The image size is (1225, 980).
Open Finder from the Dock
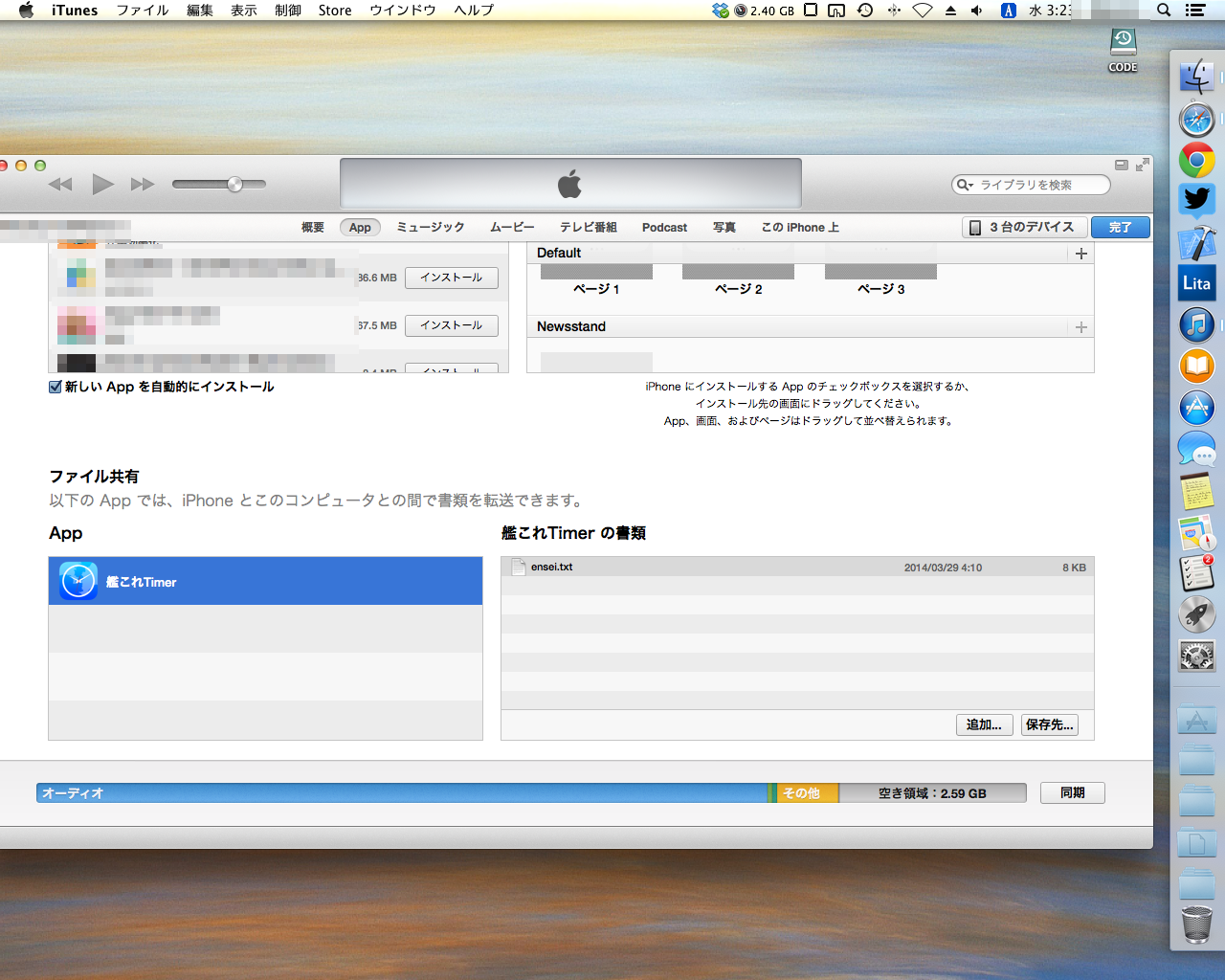(x=1196, y=76)
